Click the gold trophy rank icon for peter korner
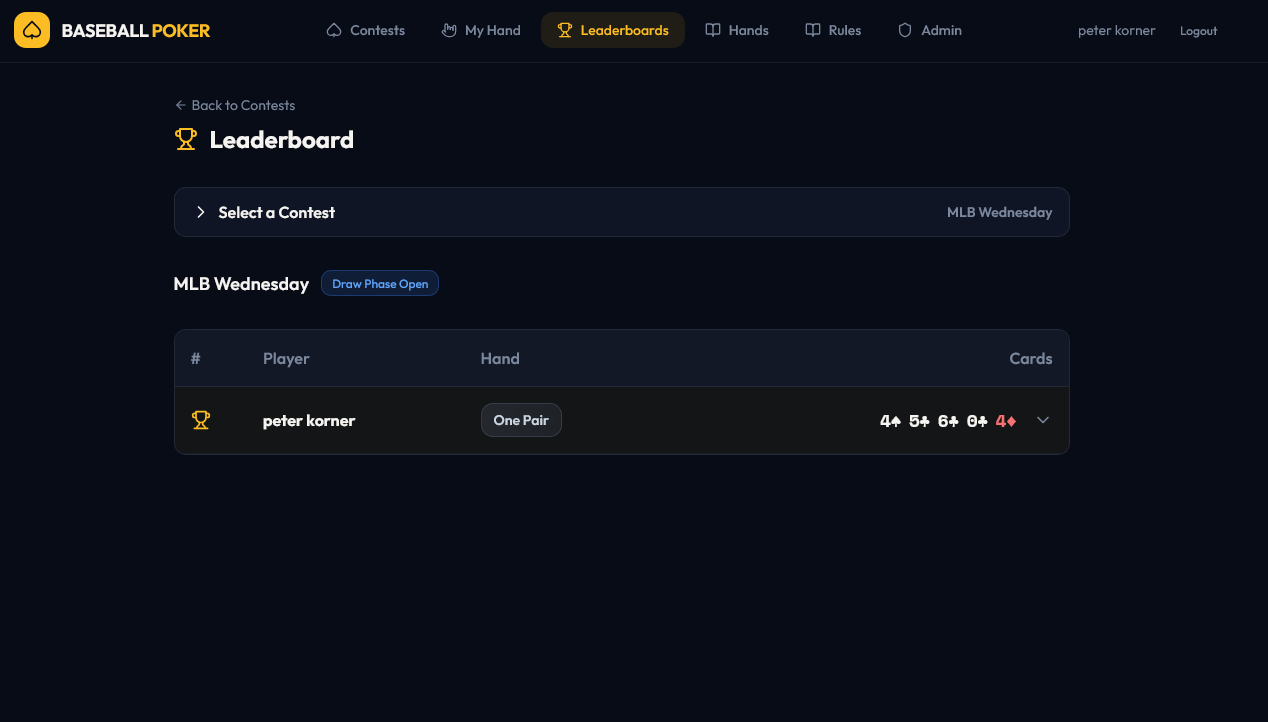The image size is (1268, 722). click(x=201, y=421)
